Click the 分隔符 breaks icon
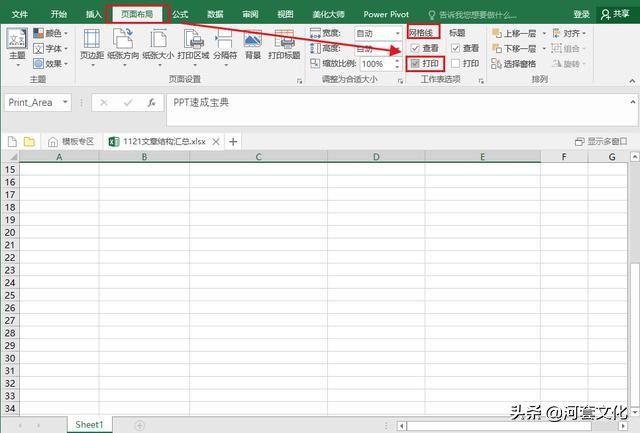Viewport: 640px width, 433px height. (225, 40)
